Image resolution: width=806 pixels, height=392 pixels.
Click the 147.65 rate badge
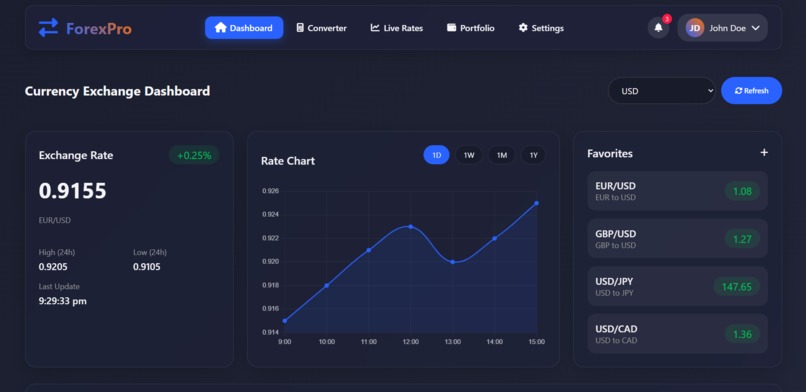point(737,287)
